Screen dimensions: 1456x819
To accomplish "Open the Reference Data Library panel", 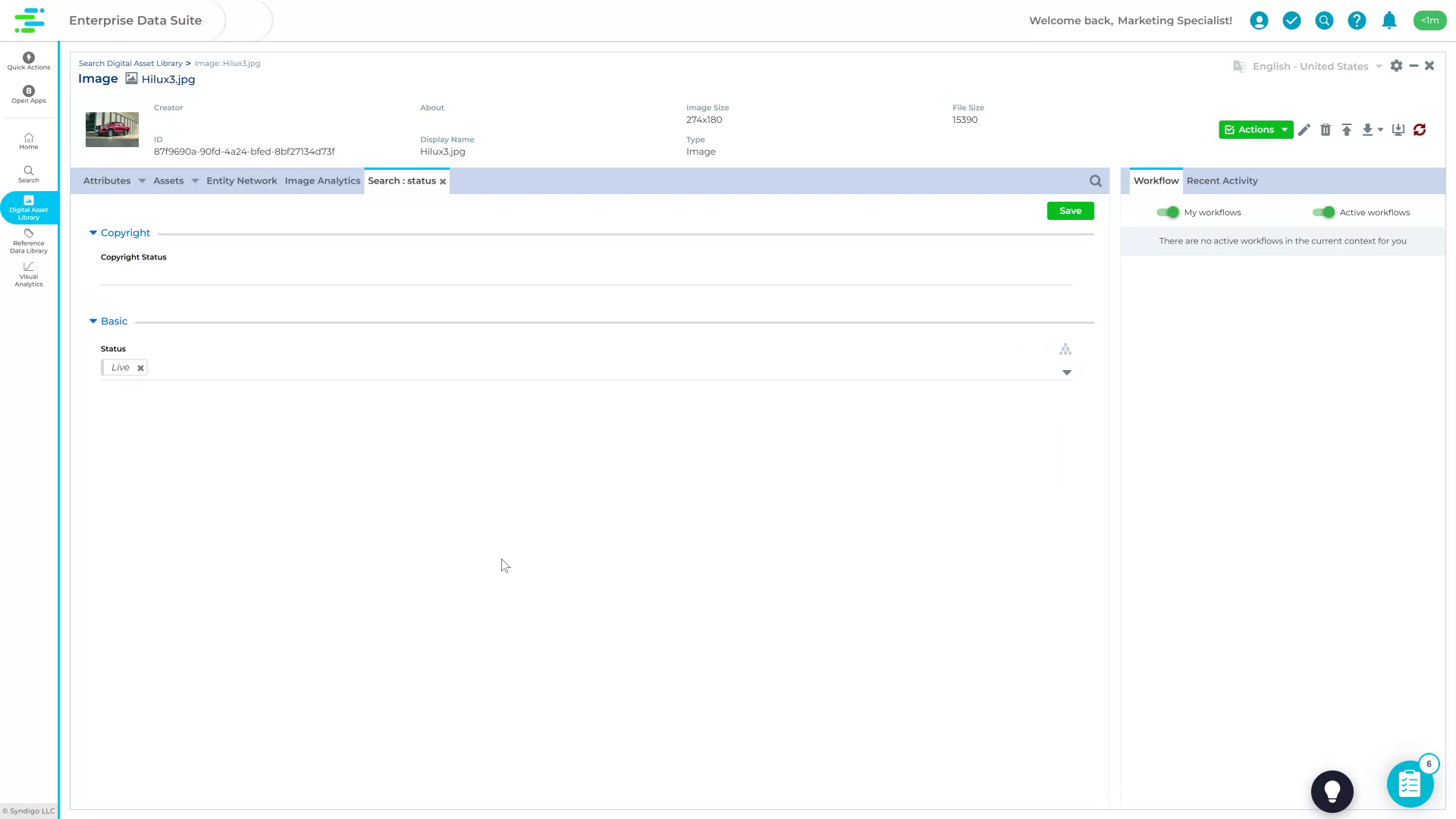I will pos(28,241).
